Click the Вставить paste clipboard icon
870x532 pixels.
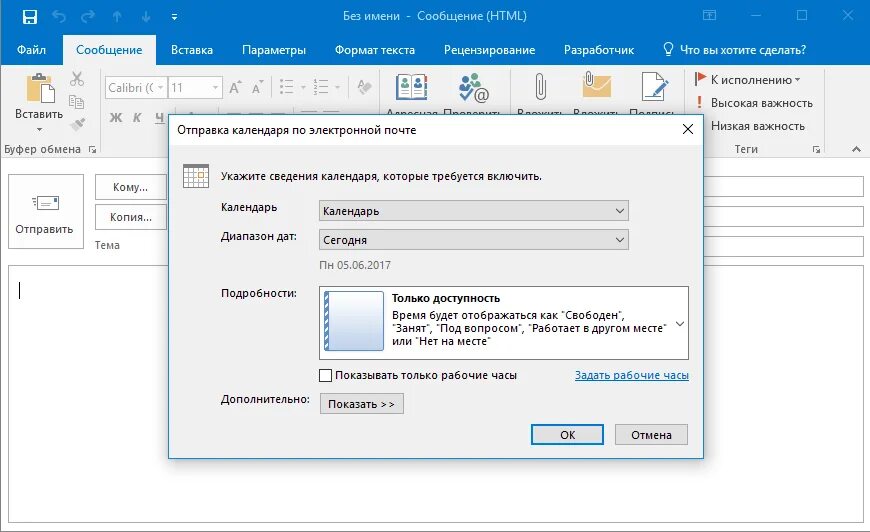pos(40,89)
